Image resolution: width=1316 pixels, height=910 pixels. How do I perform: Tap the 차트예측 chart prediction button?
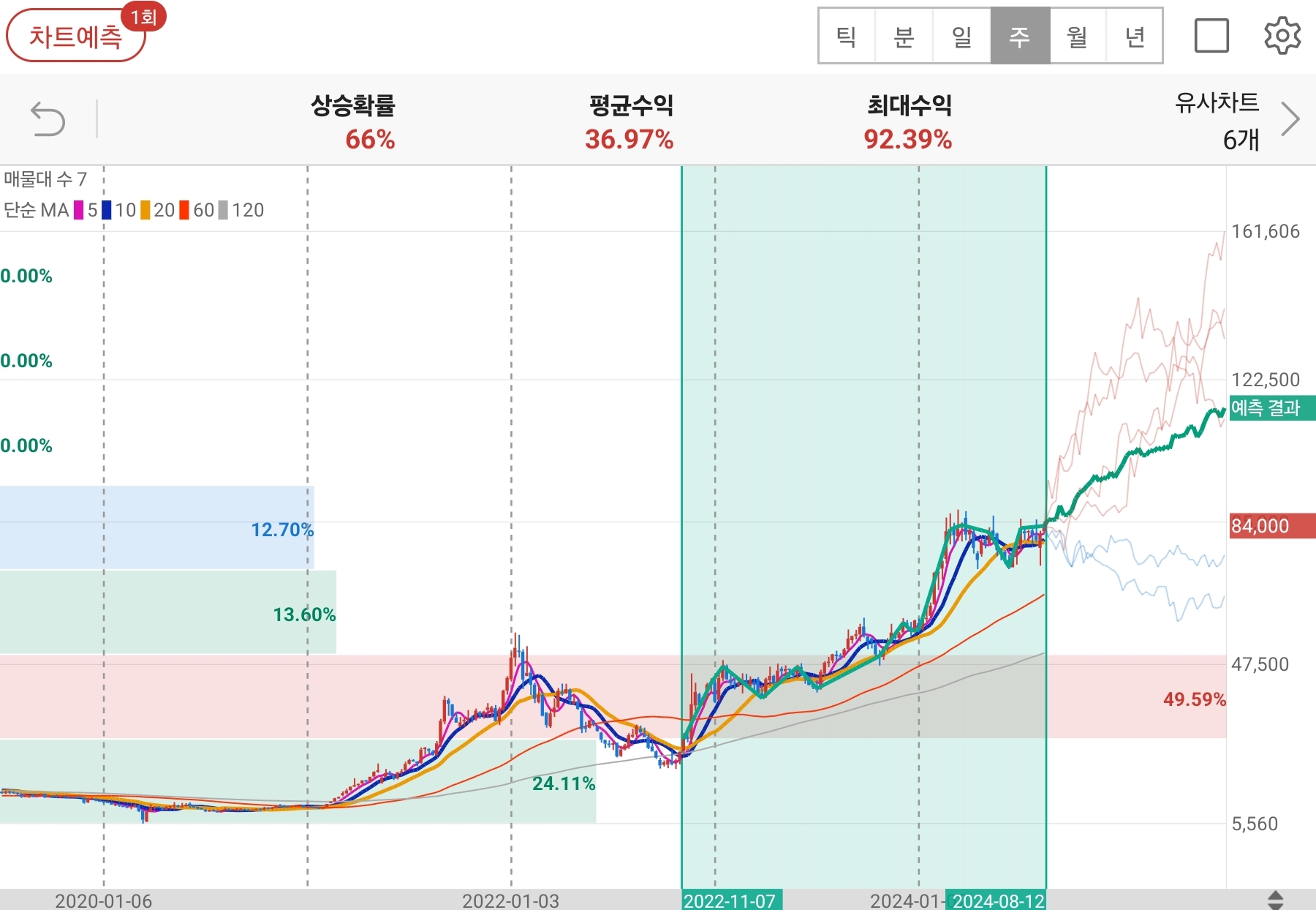[75, 36]
